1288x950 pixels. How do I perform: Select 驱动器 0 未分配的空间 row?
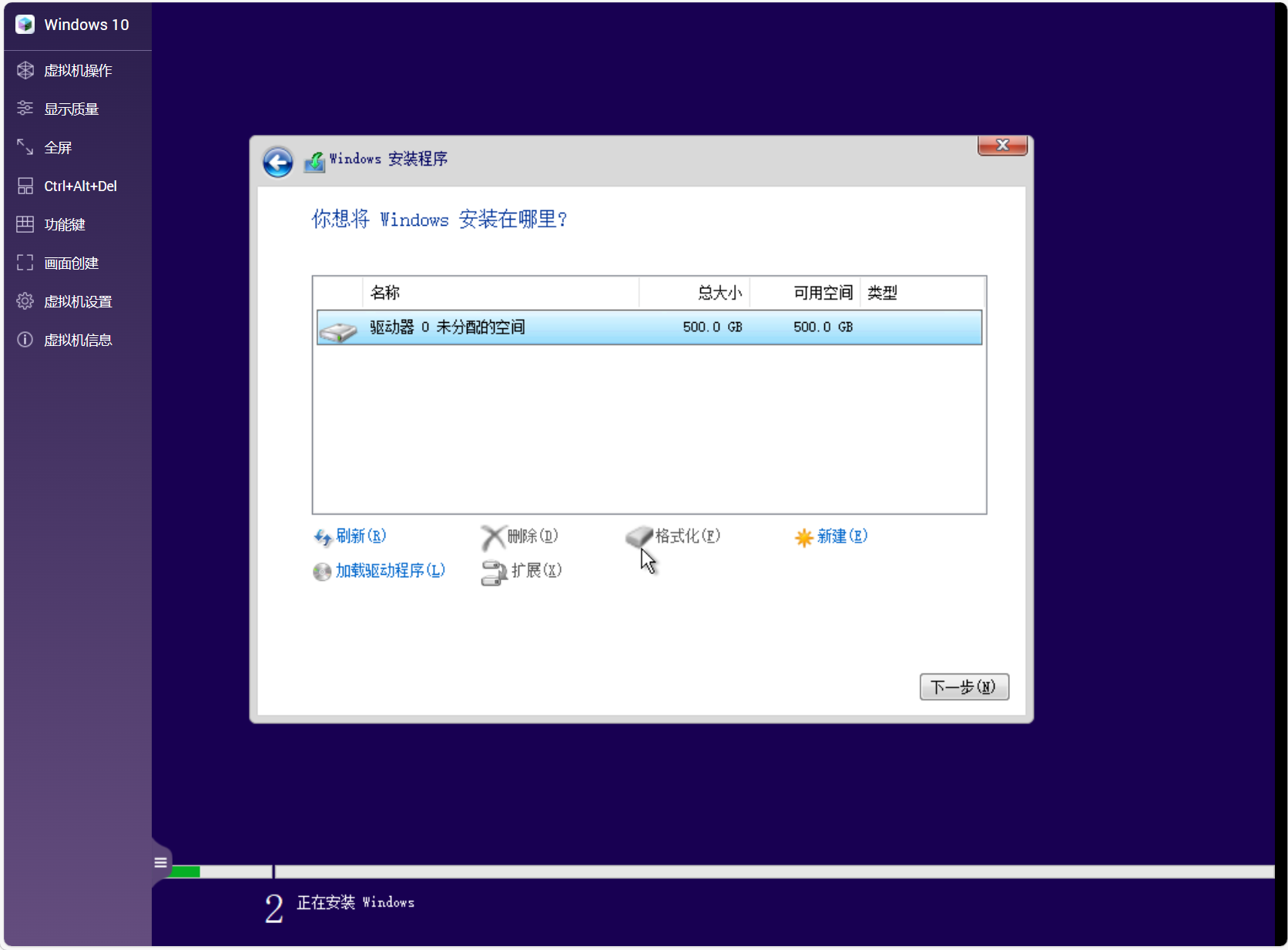pyautogui.click(x=649, y=327)
